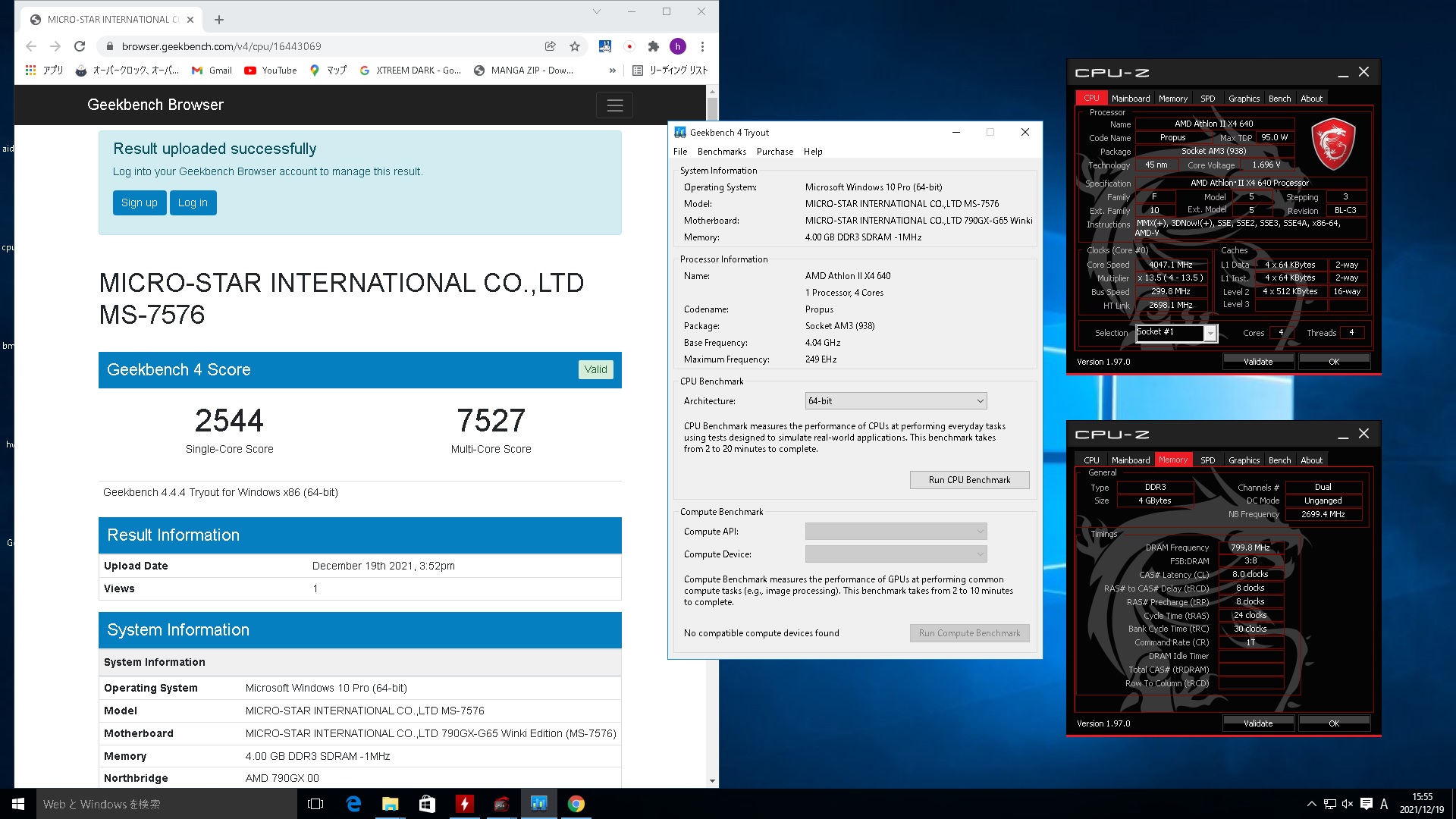Image resolution: width=1456 pixels, height=819 pixels.
Task: Open the YouTube bookmark
Action: coord(271,70)
